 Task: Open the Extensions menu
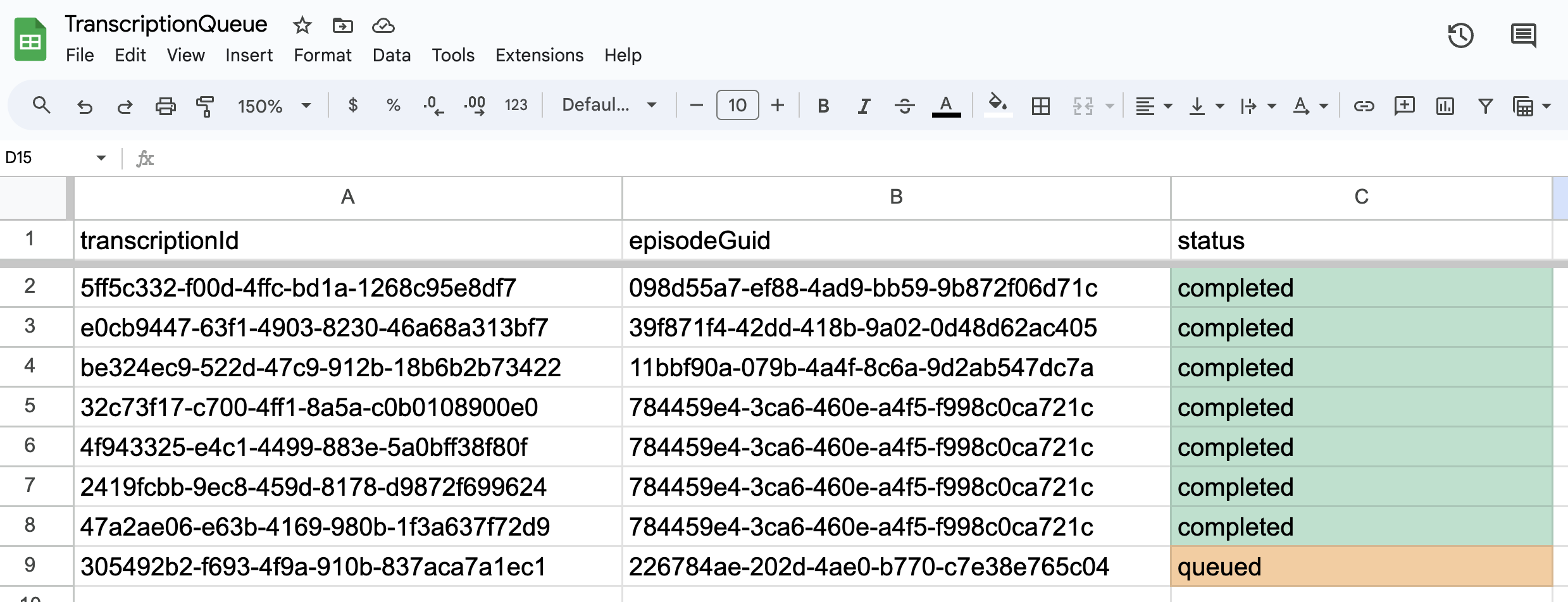pos(539,56)
